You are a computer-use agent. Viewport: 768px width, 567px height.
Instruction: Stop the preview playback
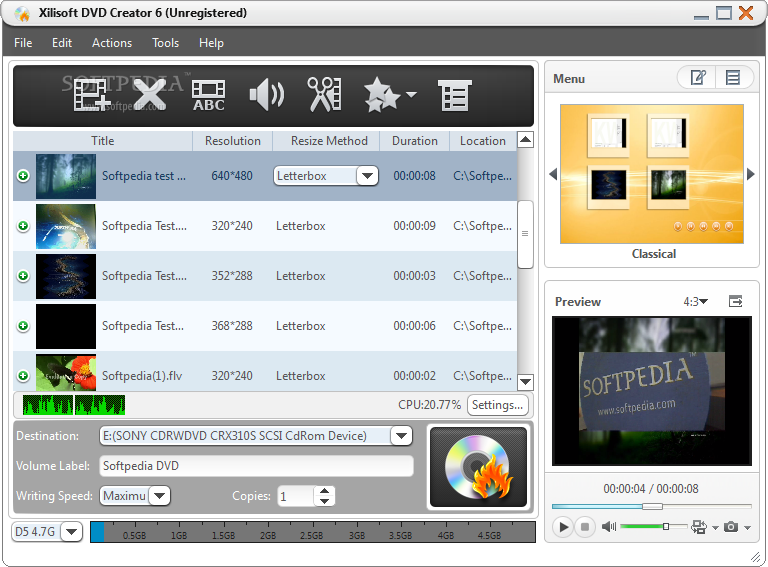click(584, 527)
